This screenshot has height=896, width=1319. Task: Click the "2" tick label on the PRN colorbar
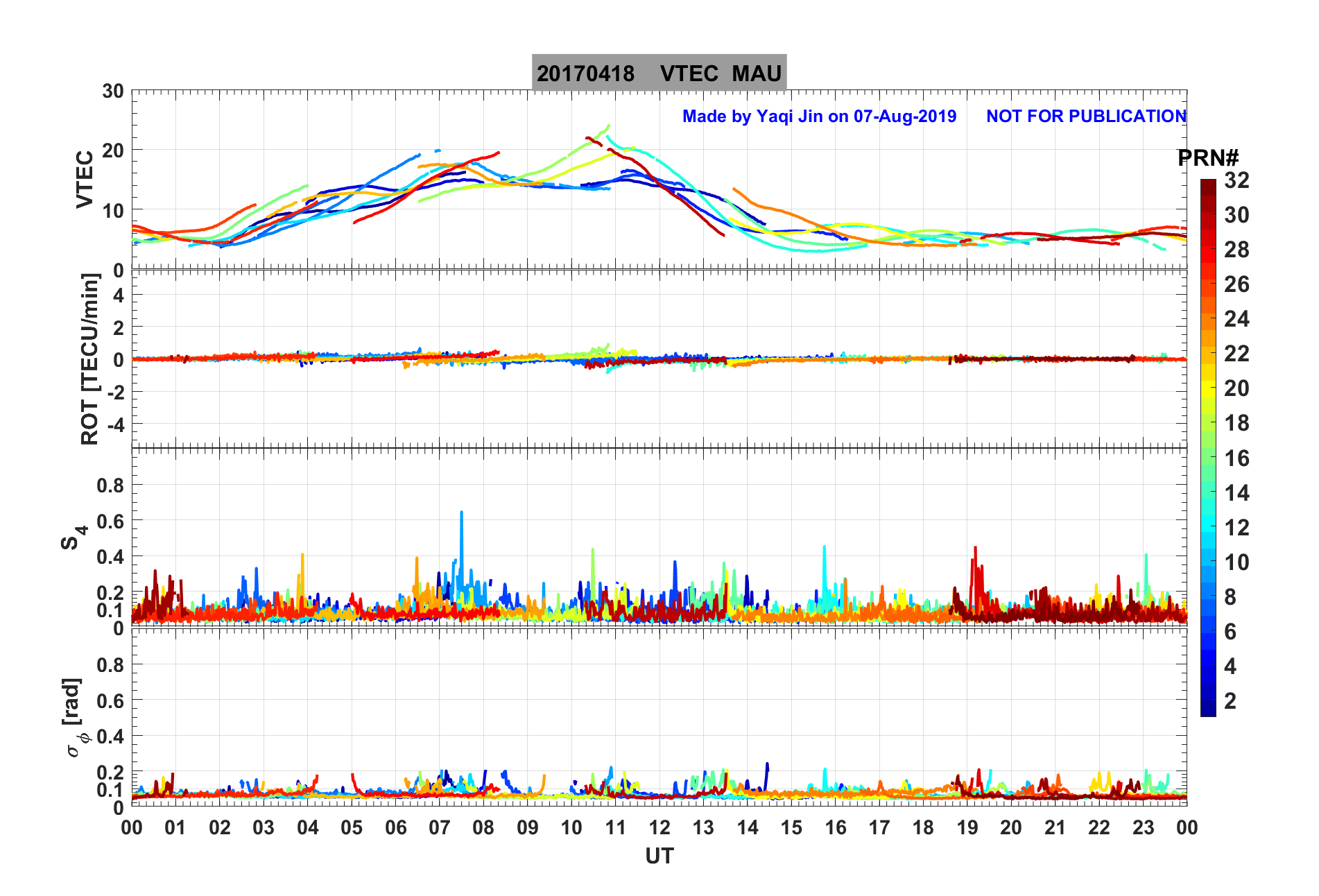(x=1230, y=701)
